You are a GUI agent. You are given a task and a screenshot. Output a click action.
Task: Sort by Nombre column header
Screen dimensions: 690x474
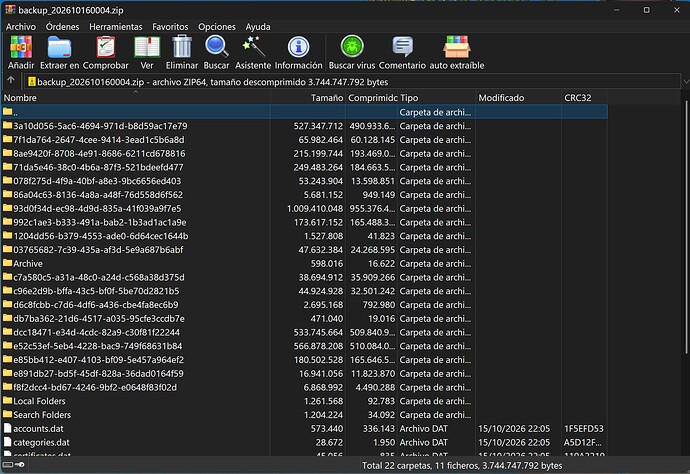(x=136, y=98)
